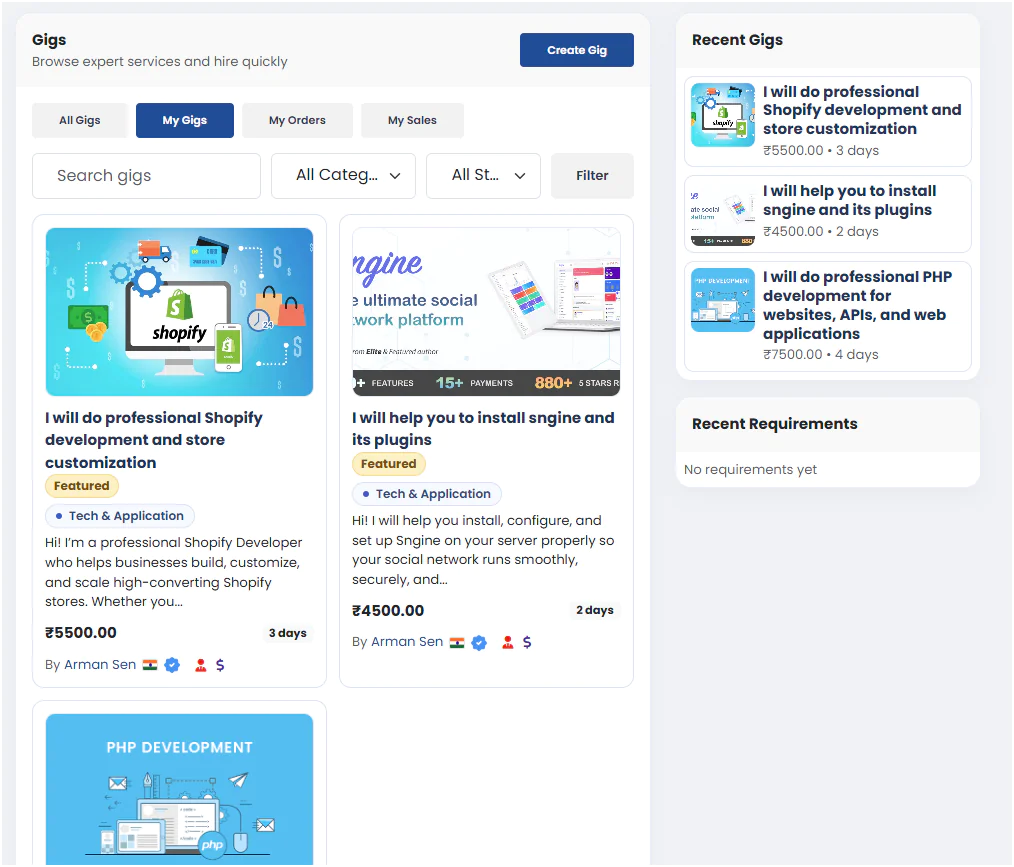The image size is (1014, 867).
Task: Click the verified badge on the Shopify gig
Action: pyautogui.click(x=172, y=665)
